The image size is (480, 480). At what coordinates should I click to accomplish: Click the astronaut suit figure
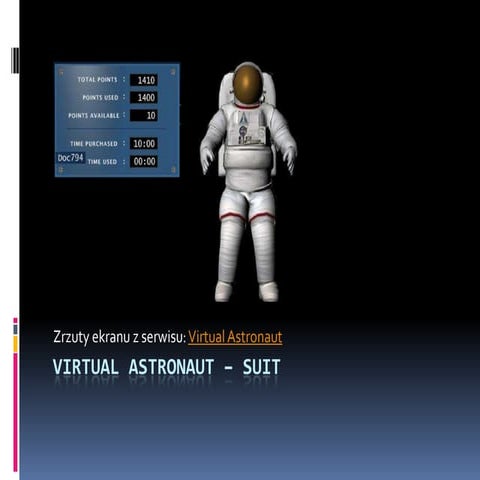pos(248,182)
